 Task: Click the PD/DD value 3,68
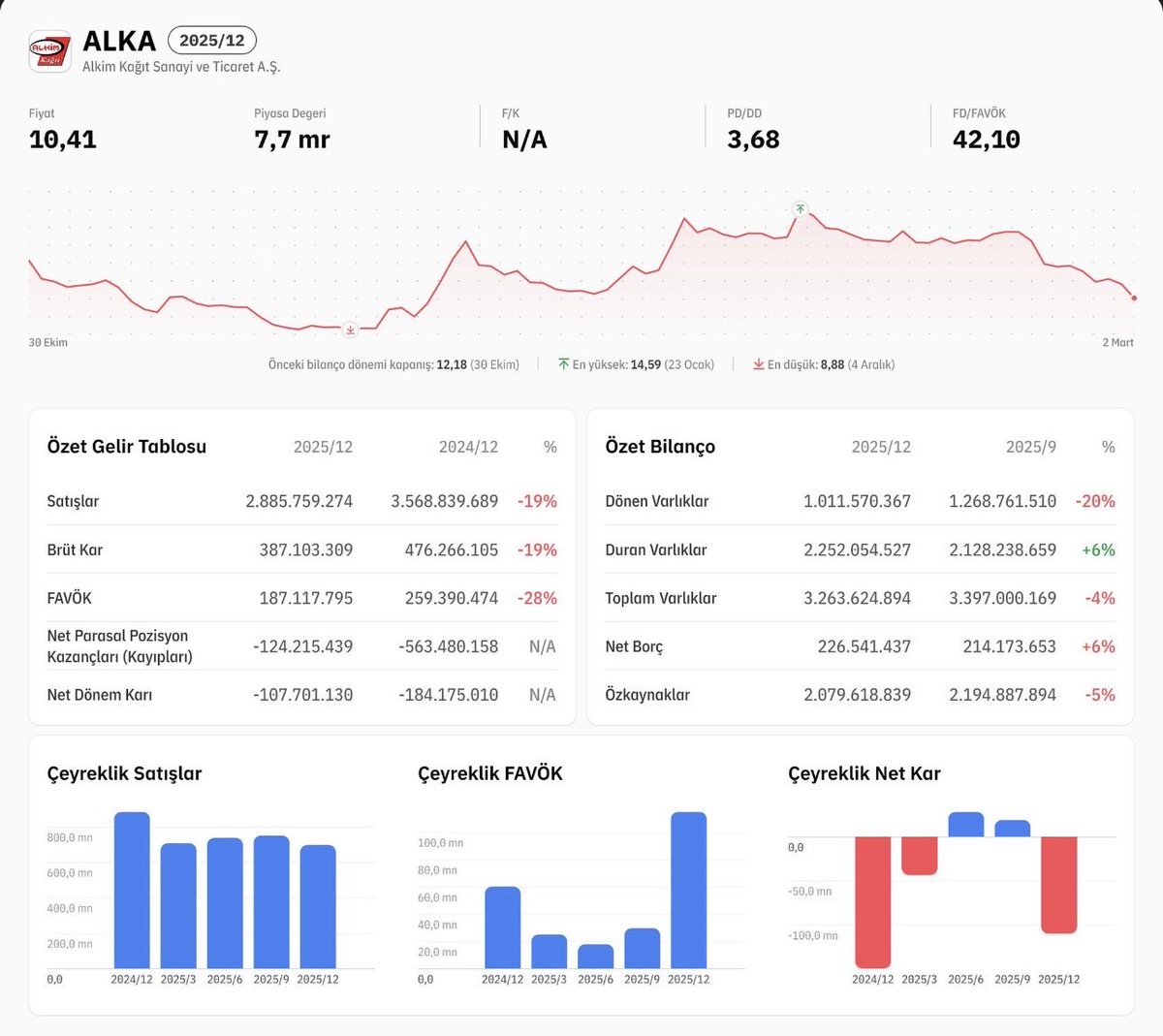coord(753,140)
